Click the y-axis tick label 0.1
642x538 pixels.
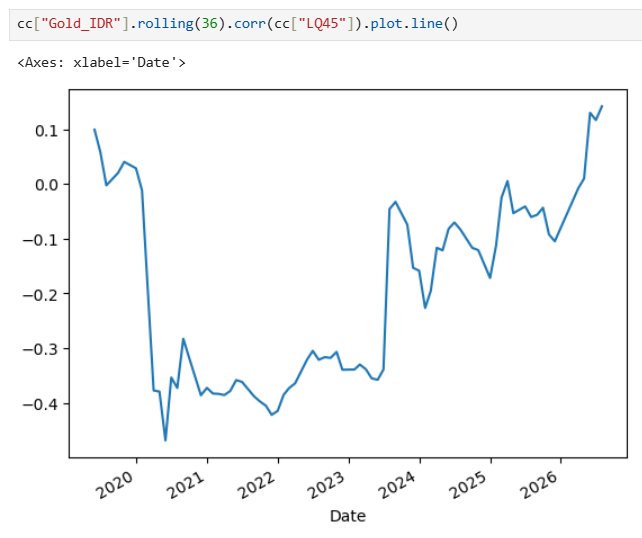coord(47,131)
